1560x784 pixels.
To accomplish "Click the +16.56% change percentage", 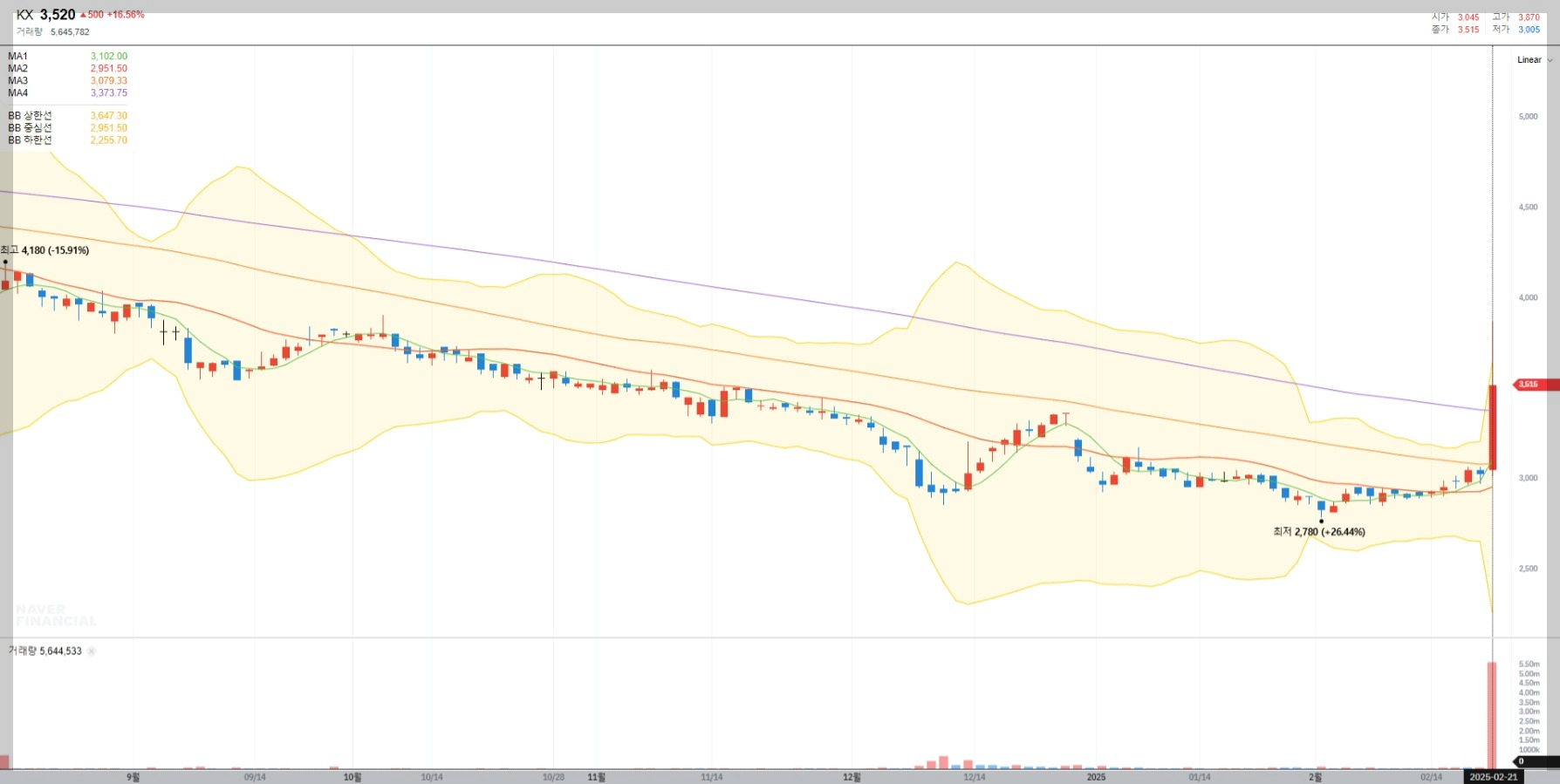I will pos(126,15).
